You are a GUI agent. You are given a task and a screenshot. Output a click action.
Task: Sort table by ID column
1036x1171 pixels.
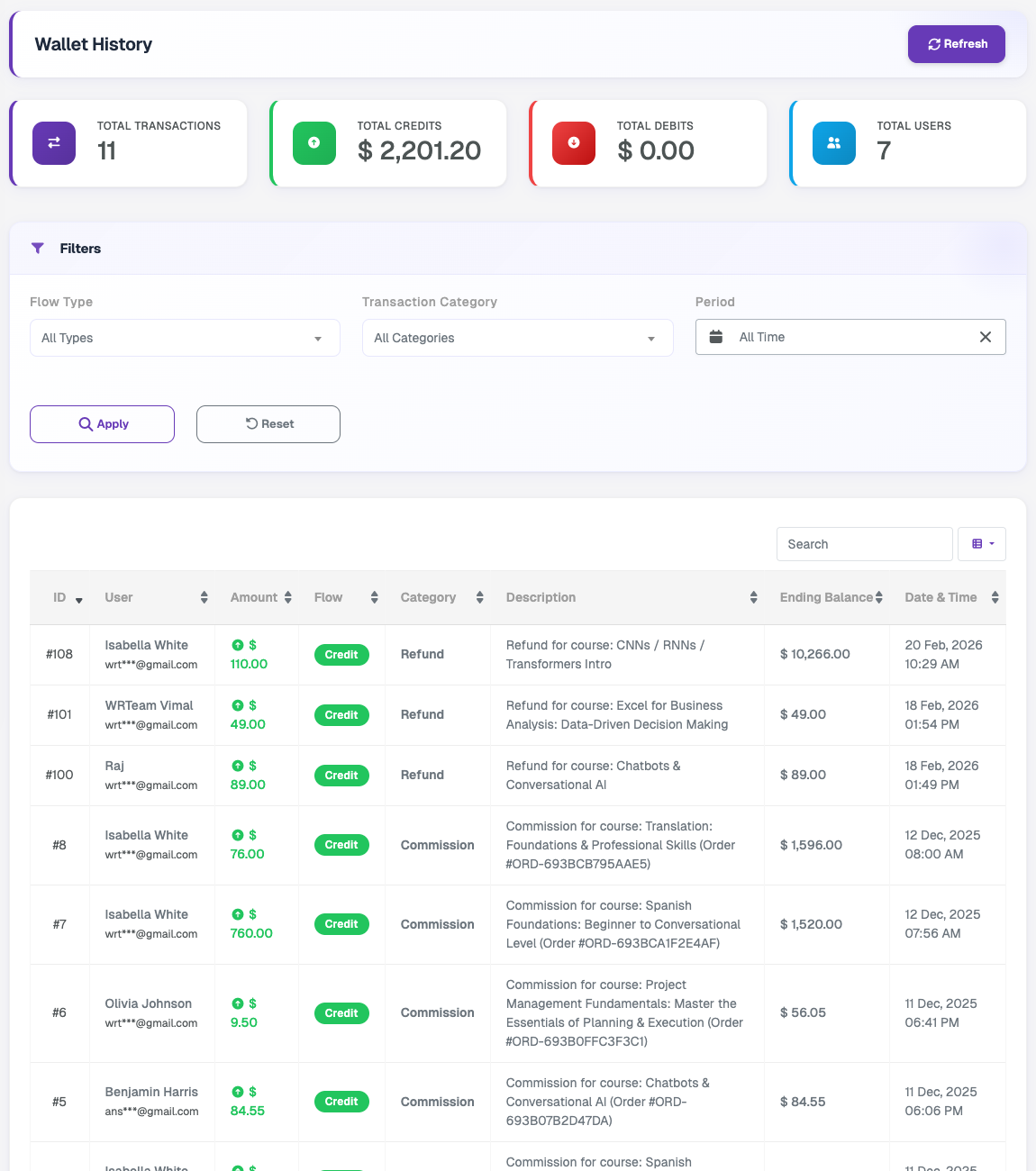coord(59,597)
